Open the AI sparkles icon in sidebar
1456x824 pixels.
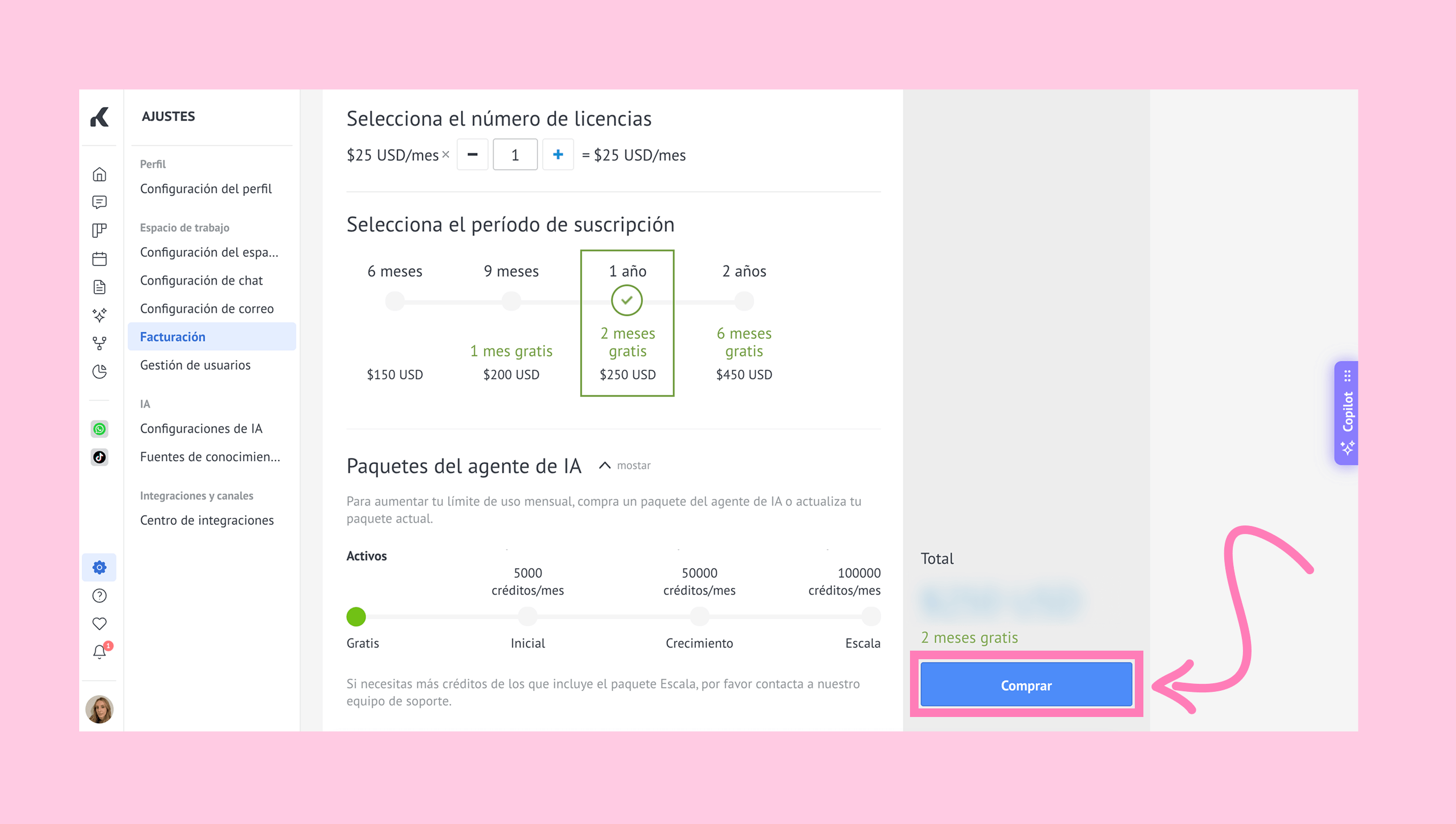coord(100,315)
